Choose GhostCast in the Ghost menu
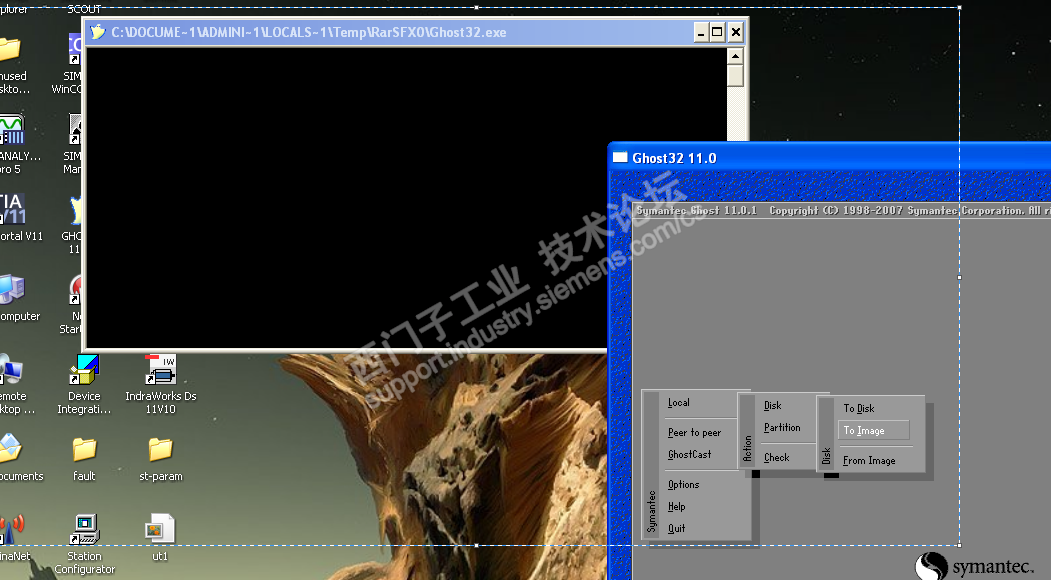1051x580 pixels. pos(689,455)
